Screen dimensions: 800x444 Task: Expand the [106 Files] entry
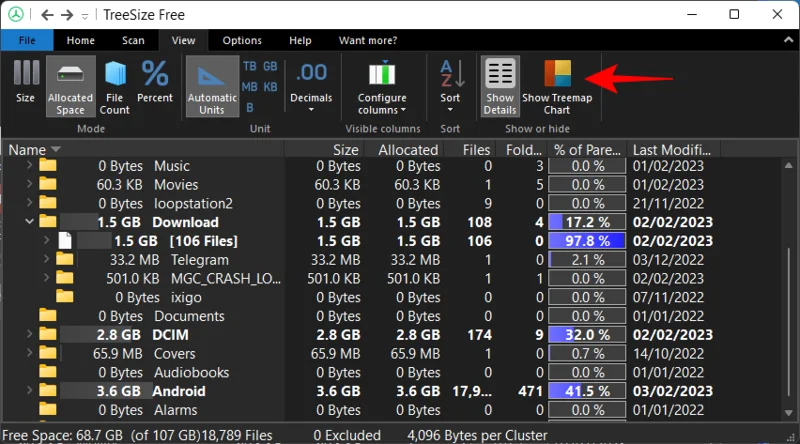[46, 240]
